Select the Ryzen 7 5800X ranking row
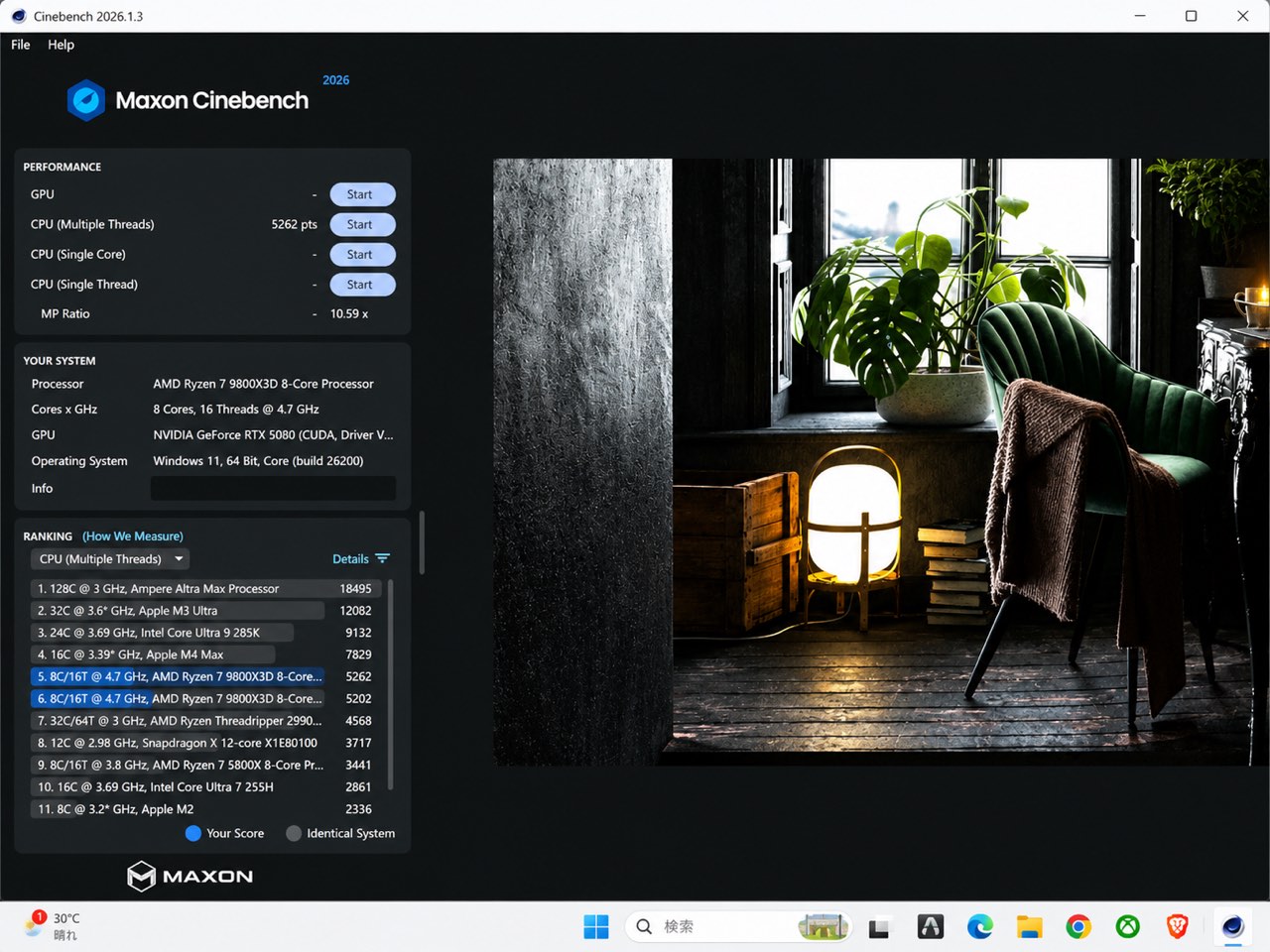 tap(206, 765)
